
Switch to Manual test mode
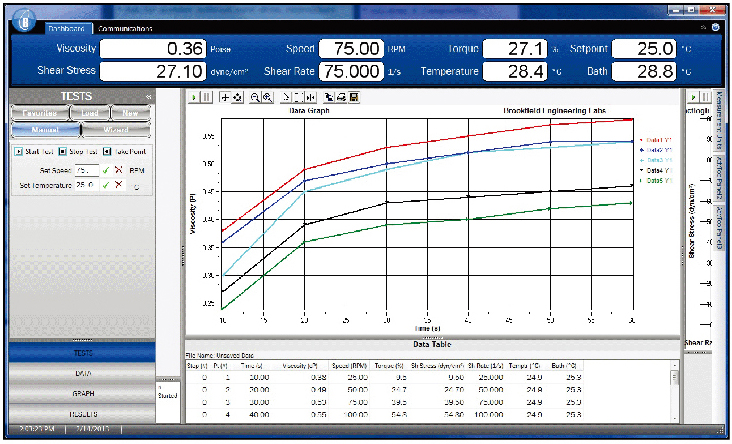click(x=43, y=130)
